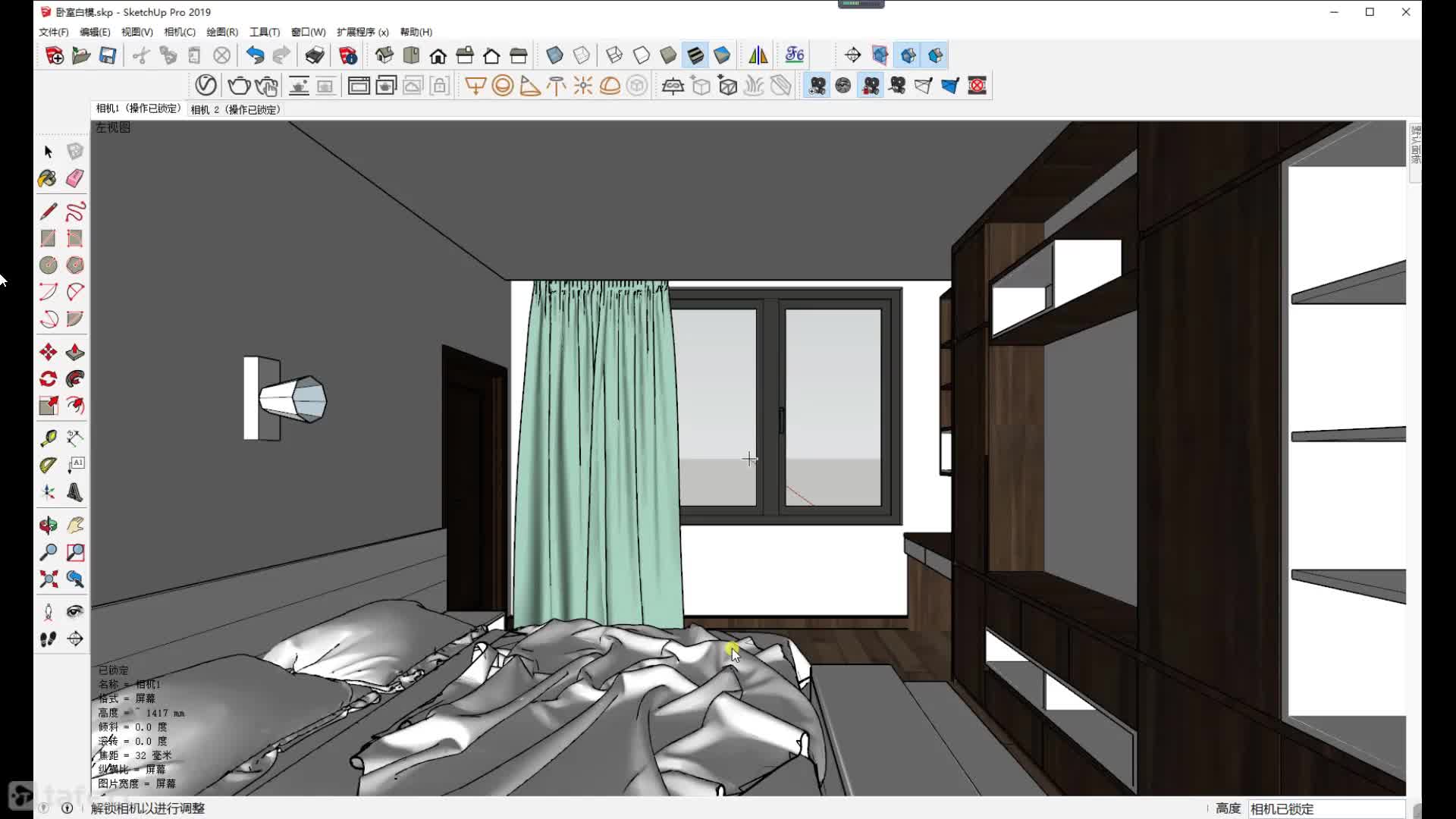Select the Protractor tool
The image size is (1456, 819).
pos(49,465)
